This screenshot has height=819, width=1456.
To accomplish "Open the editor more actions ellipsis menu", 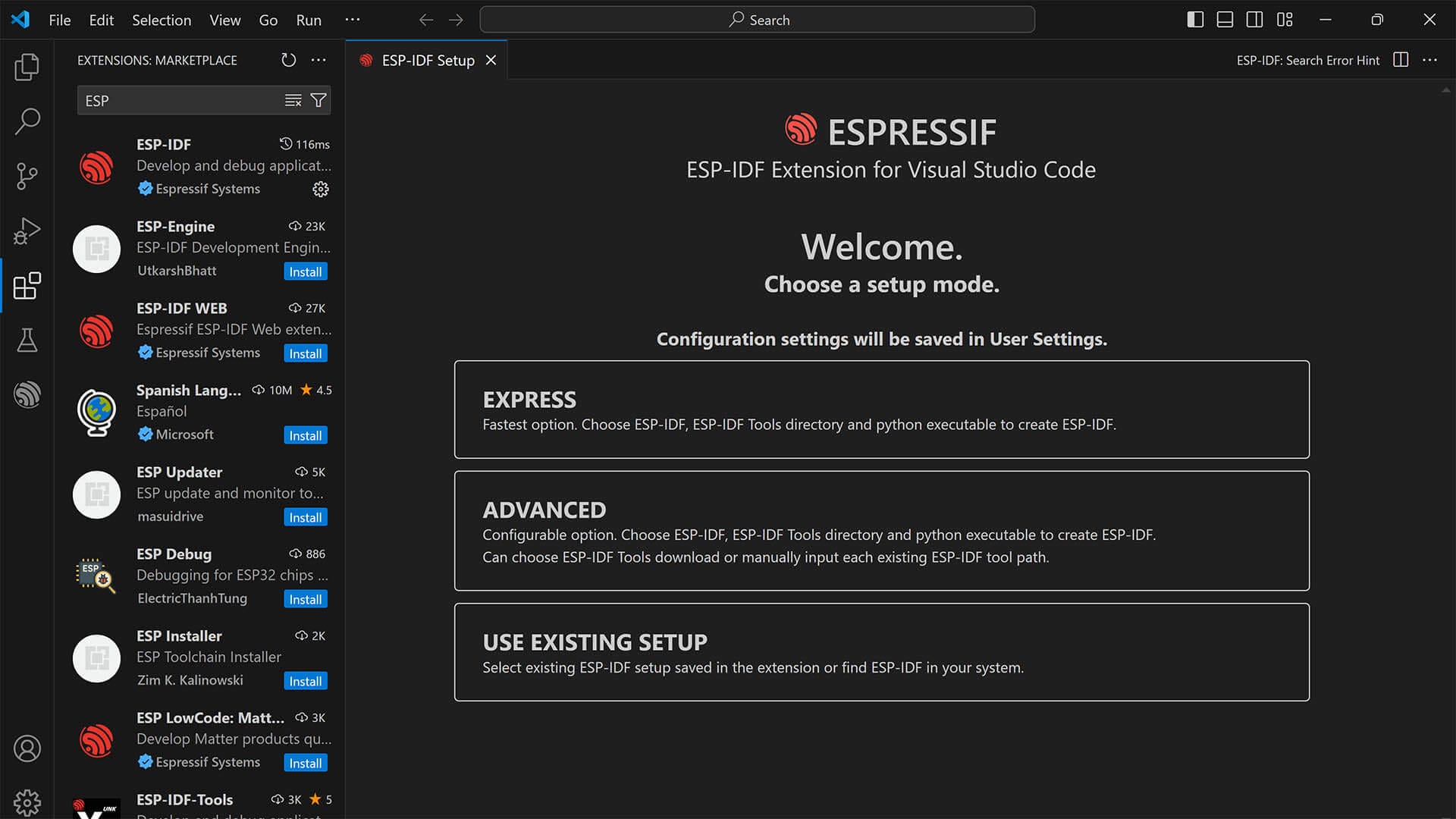I will 1429,60.
